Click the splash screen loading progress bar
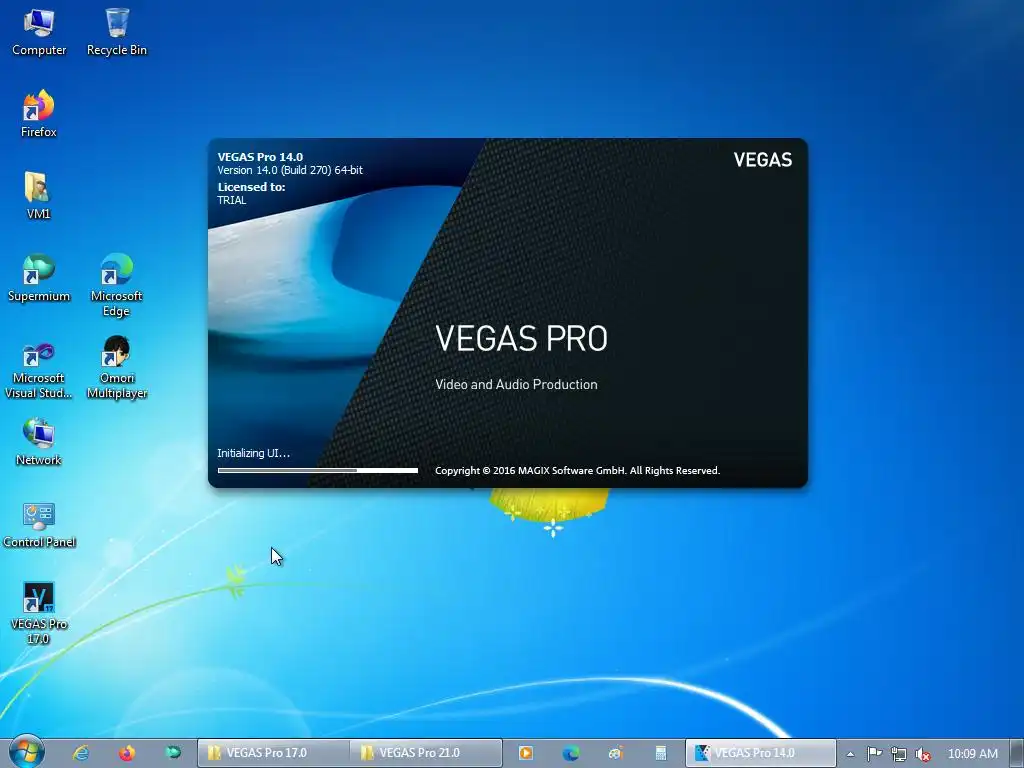1024x768 pixels. tap(318, 470)
